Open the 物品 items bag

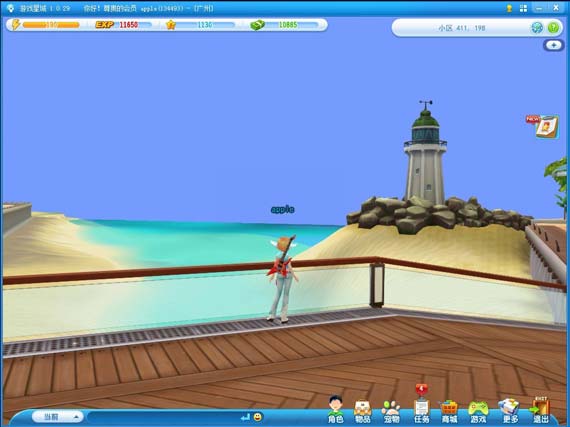click(362, 411)
